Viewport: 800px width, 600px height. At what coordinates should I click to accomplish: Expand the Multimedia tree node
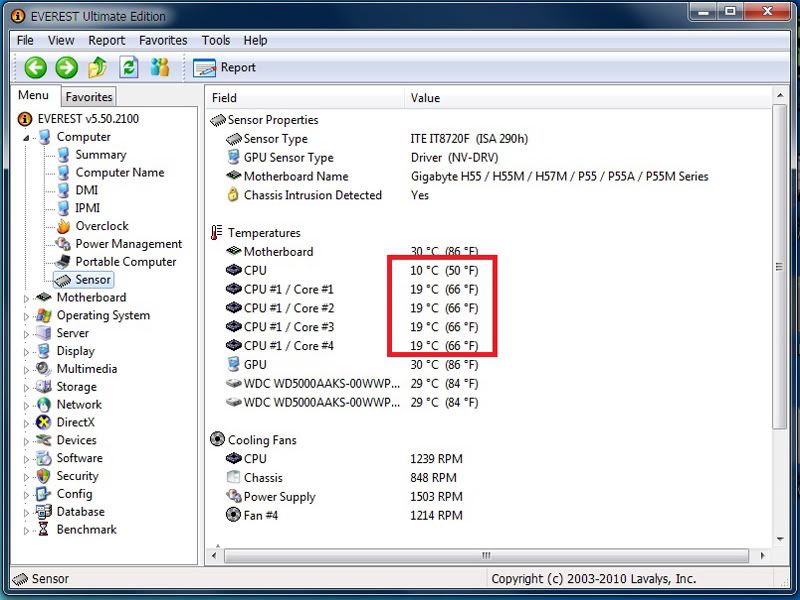26,369
